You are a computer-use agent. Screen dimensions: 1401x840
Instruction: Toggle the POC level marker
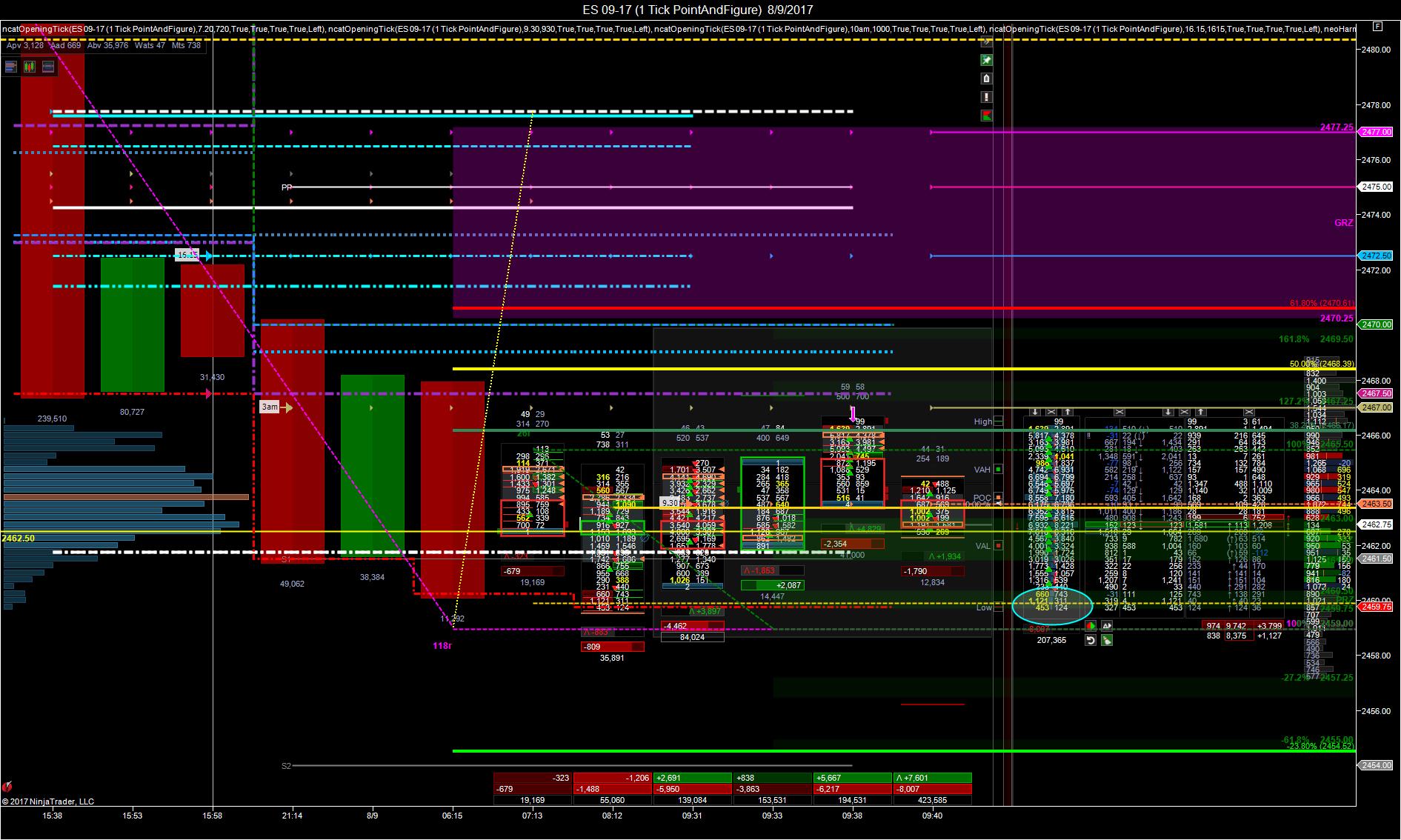click(x=998, y=498)
